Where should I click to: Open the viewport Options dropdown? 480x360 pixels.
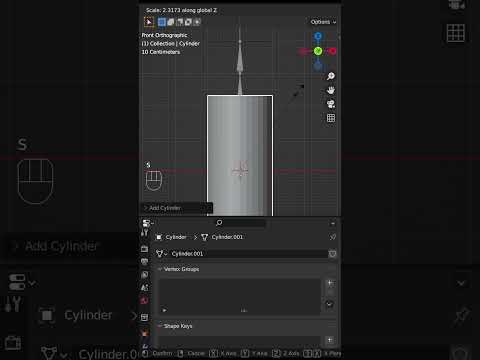(323, 22)
